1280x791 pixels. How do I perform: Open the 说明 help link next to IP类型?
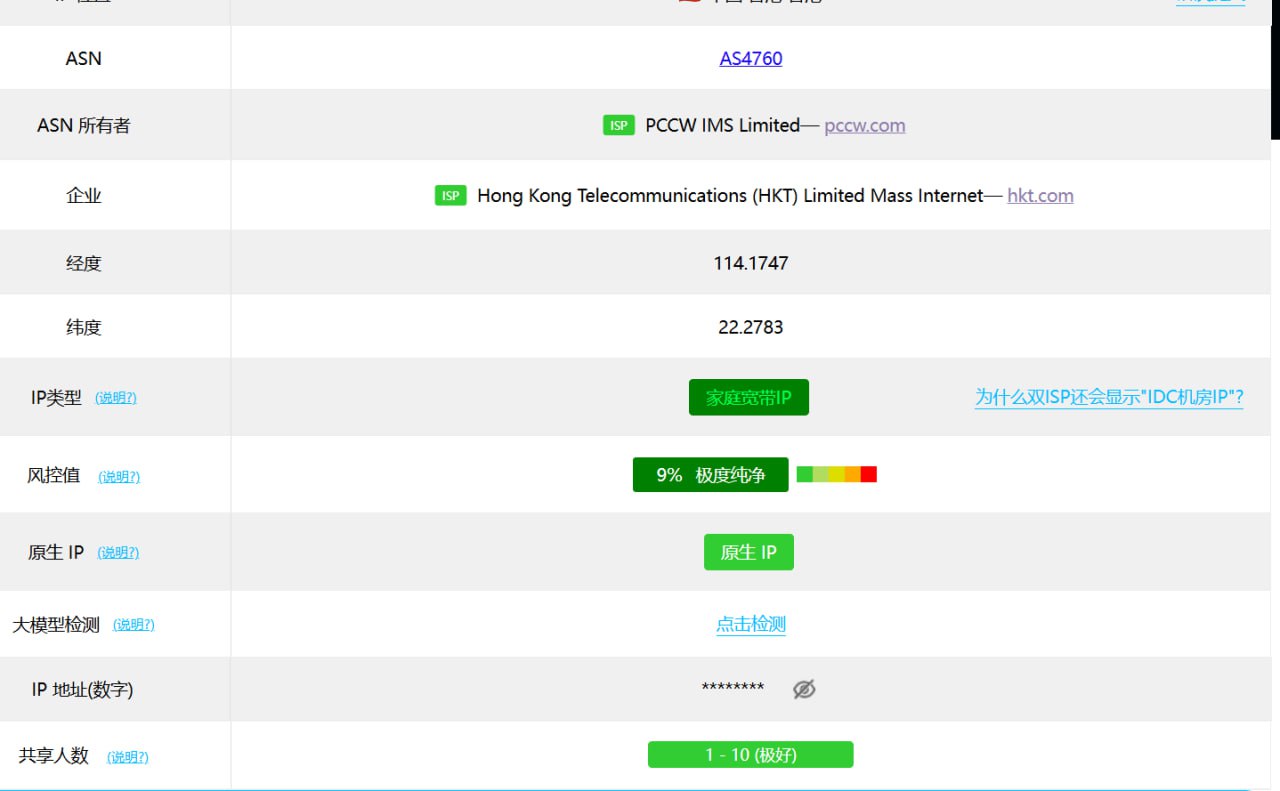tap(116, 397)
